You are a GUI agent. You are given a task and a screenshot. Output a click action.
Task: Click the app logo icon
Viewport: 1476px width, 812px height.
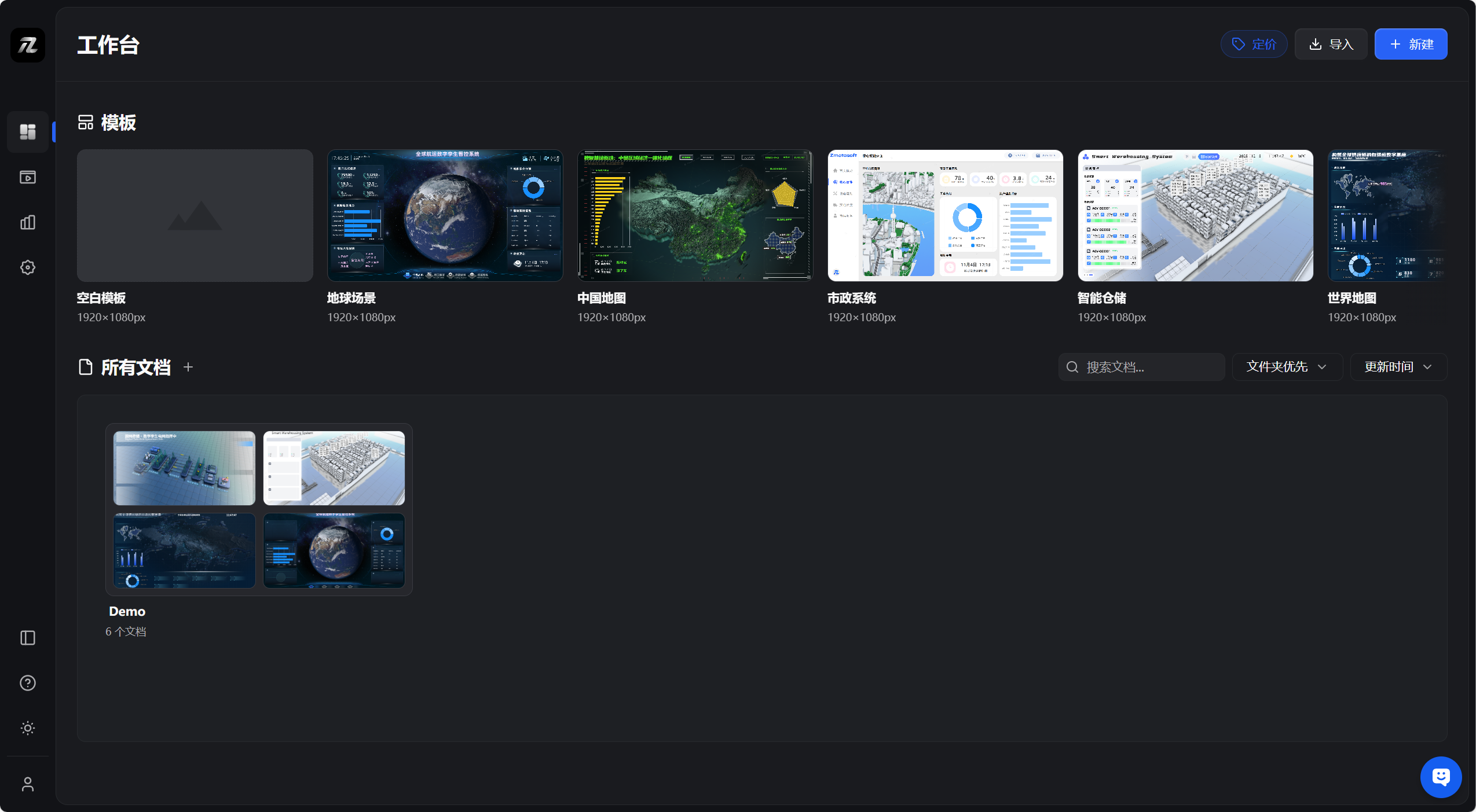[x=28, y=45]
